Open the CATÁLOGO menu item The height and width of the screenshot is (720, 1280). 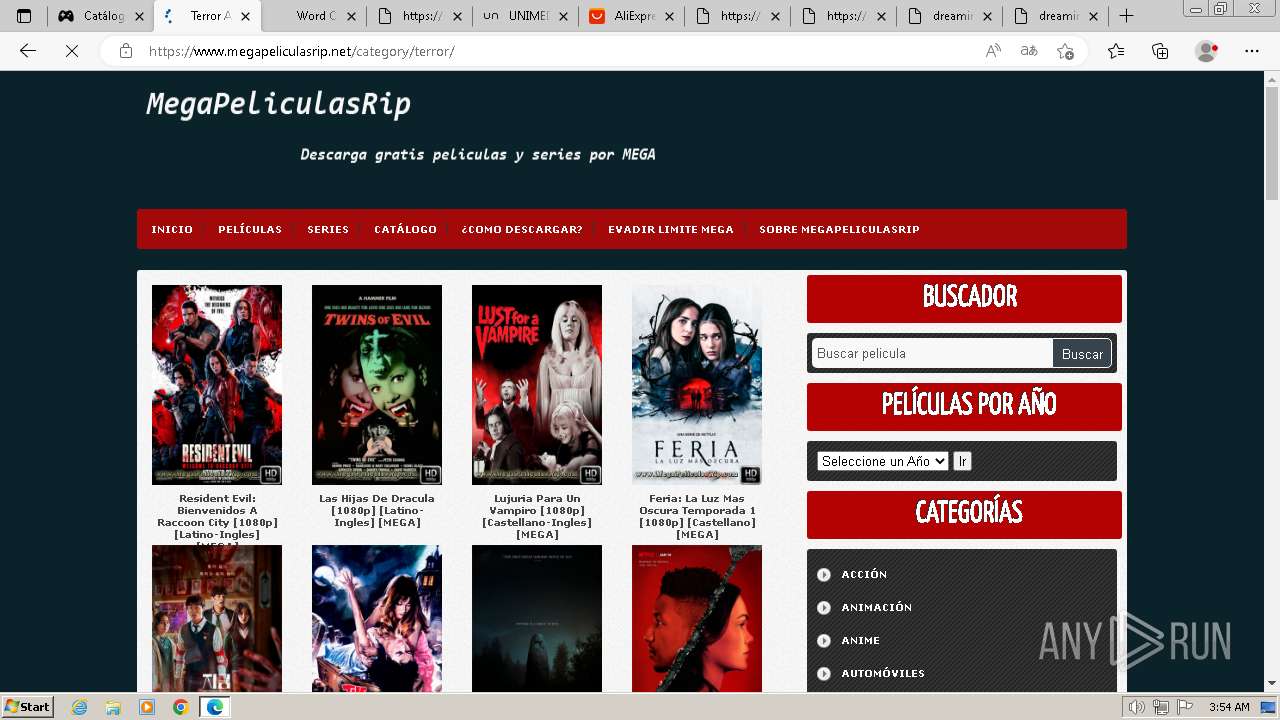coord(405,229)
